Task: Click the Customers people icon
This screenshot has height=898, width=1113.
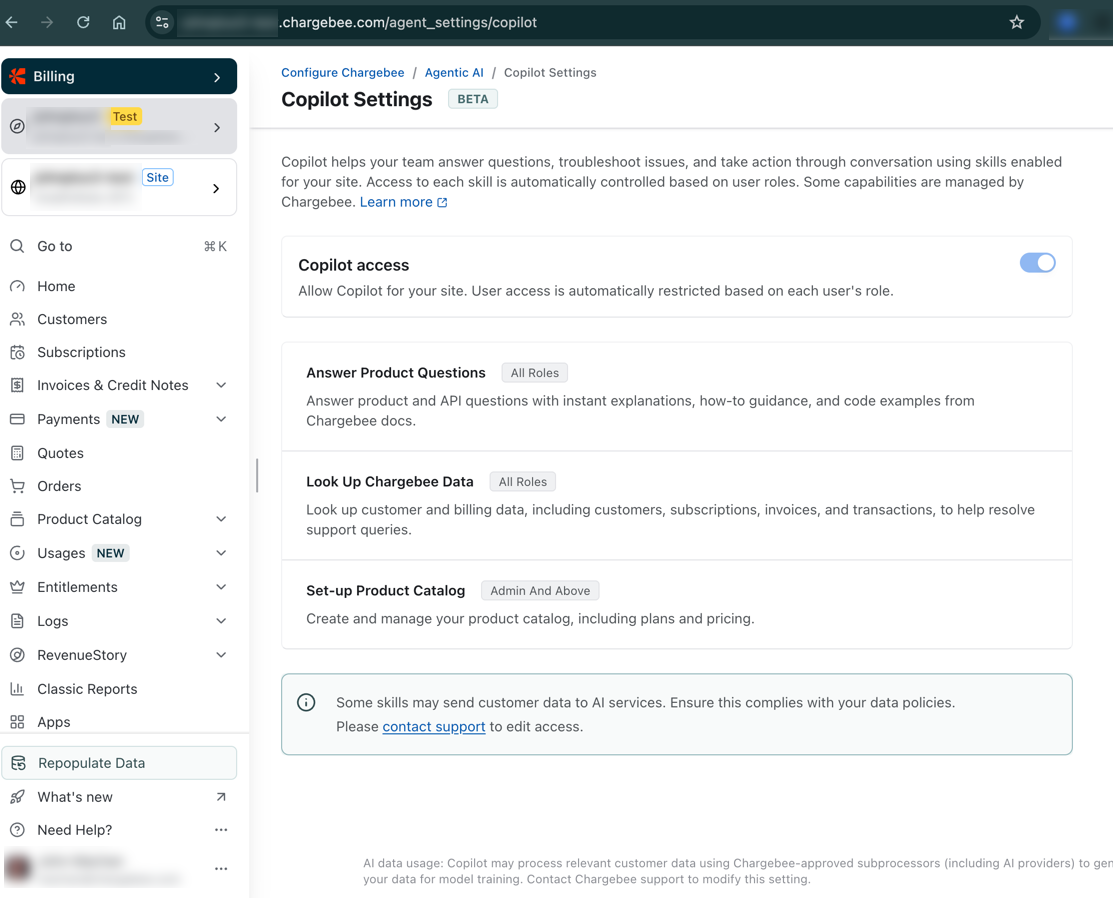Action: coord(18,319)
